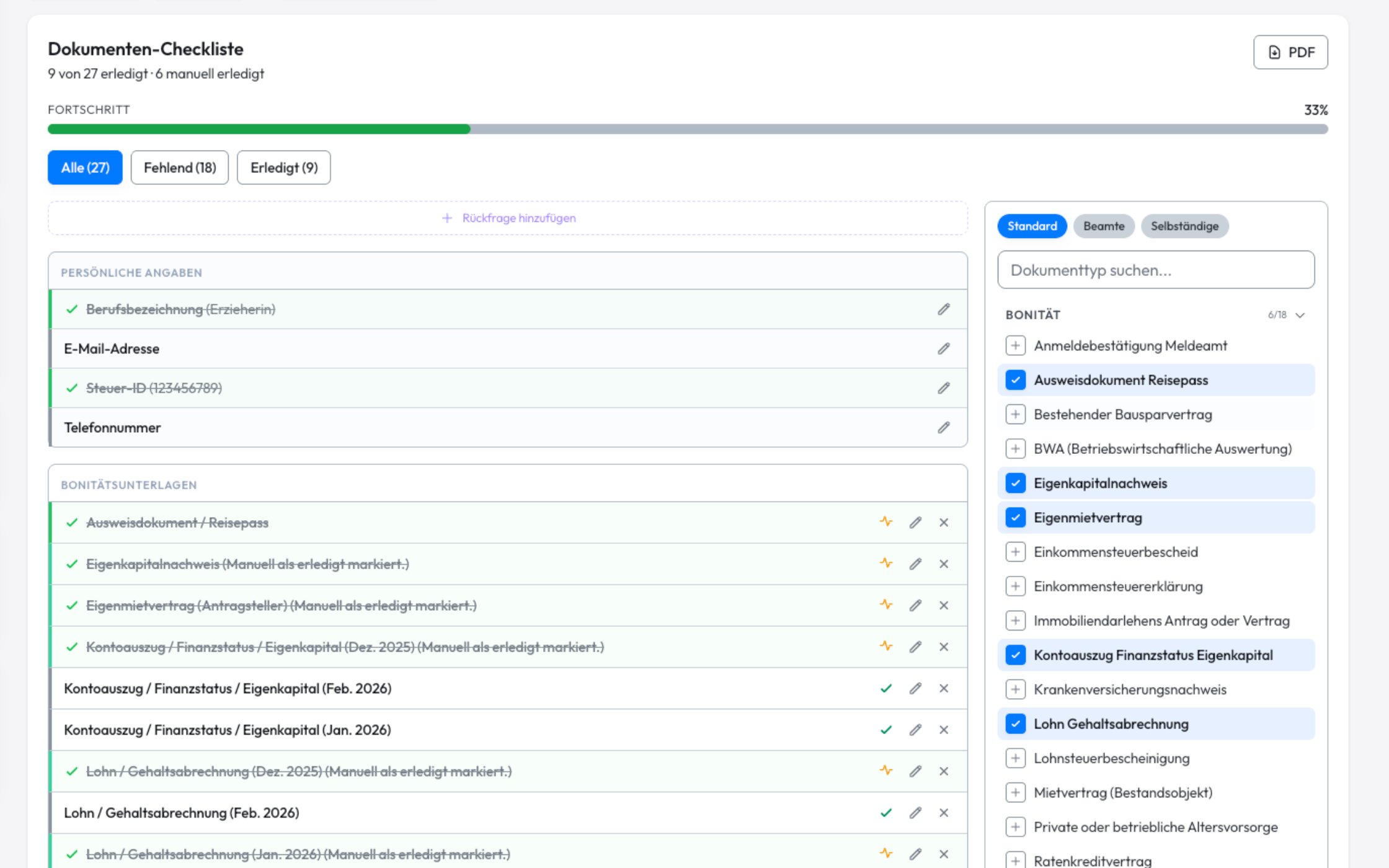Uncheck Ausweisdokument Reisepass in Bonität list
1389x868 pixels.
point(1015,380)
